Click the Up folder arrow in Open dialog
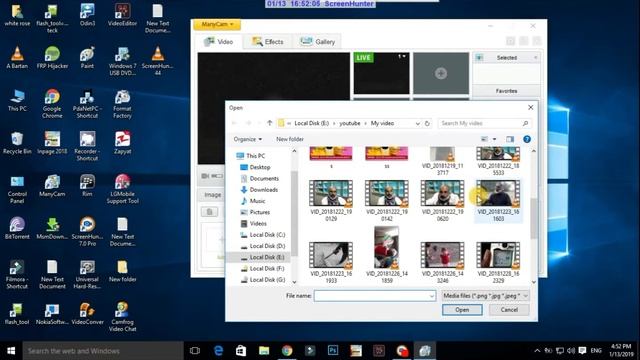The width and height of the screenshot is (640, 360). (269, 123)
